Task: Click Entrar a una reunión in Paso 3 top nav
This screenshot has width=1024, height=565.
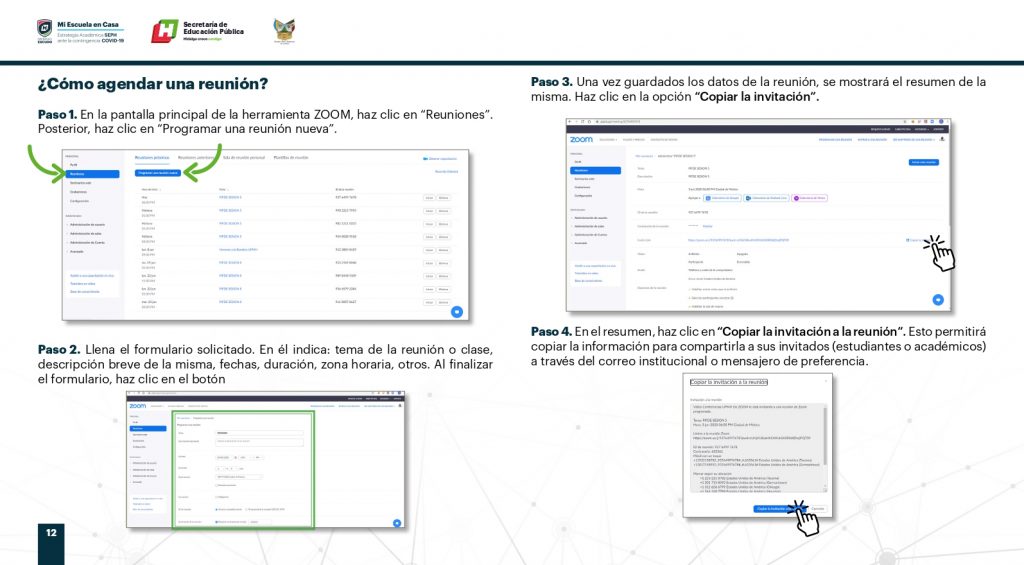Action: click(x=872, y=140)
